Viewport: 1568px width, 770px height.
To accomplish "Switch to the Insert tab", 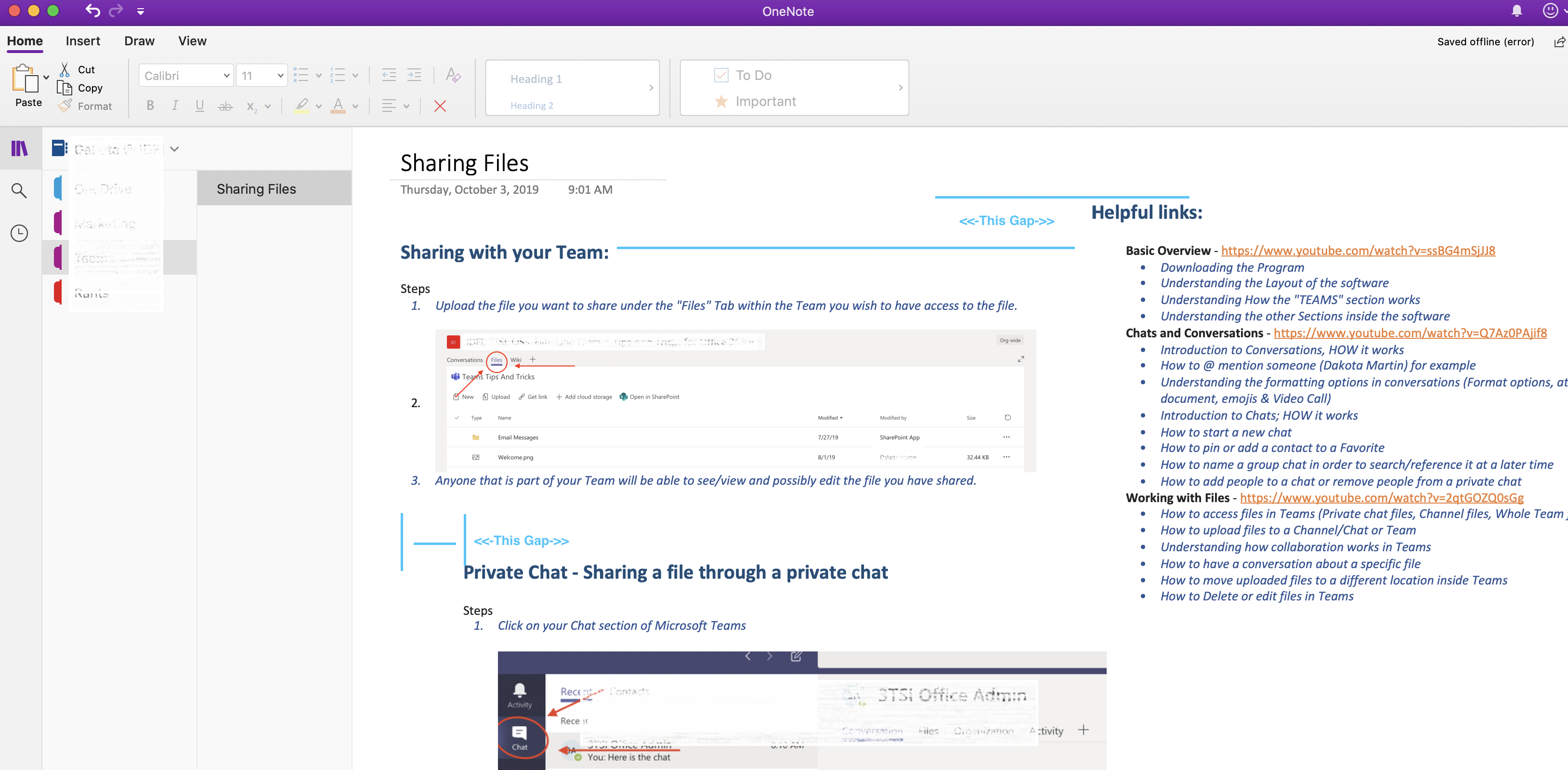I will coord(83,40).
